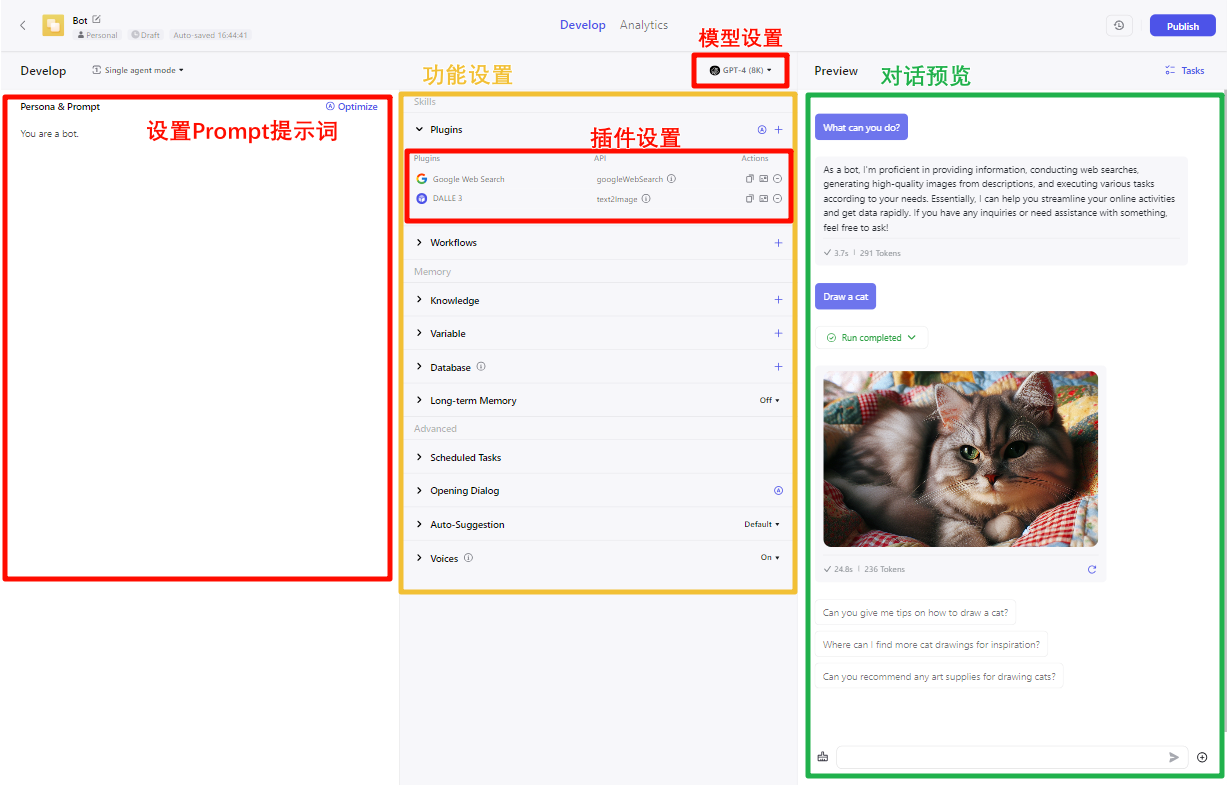Copy the DALLE 3 plugin
Viewport: 1227px width, 785px height.
coord(750,198)
